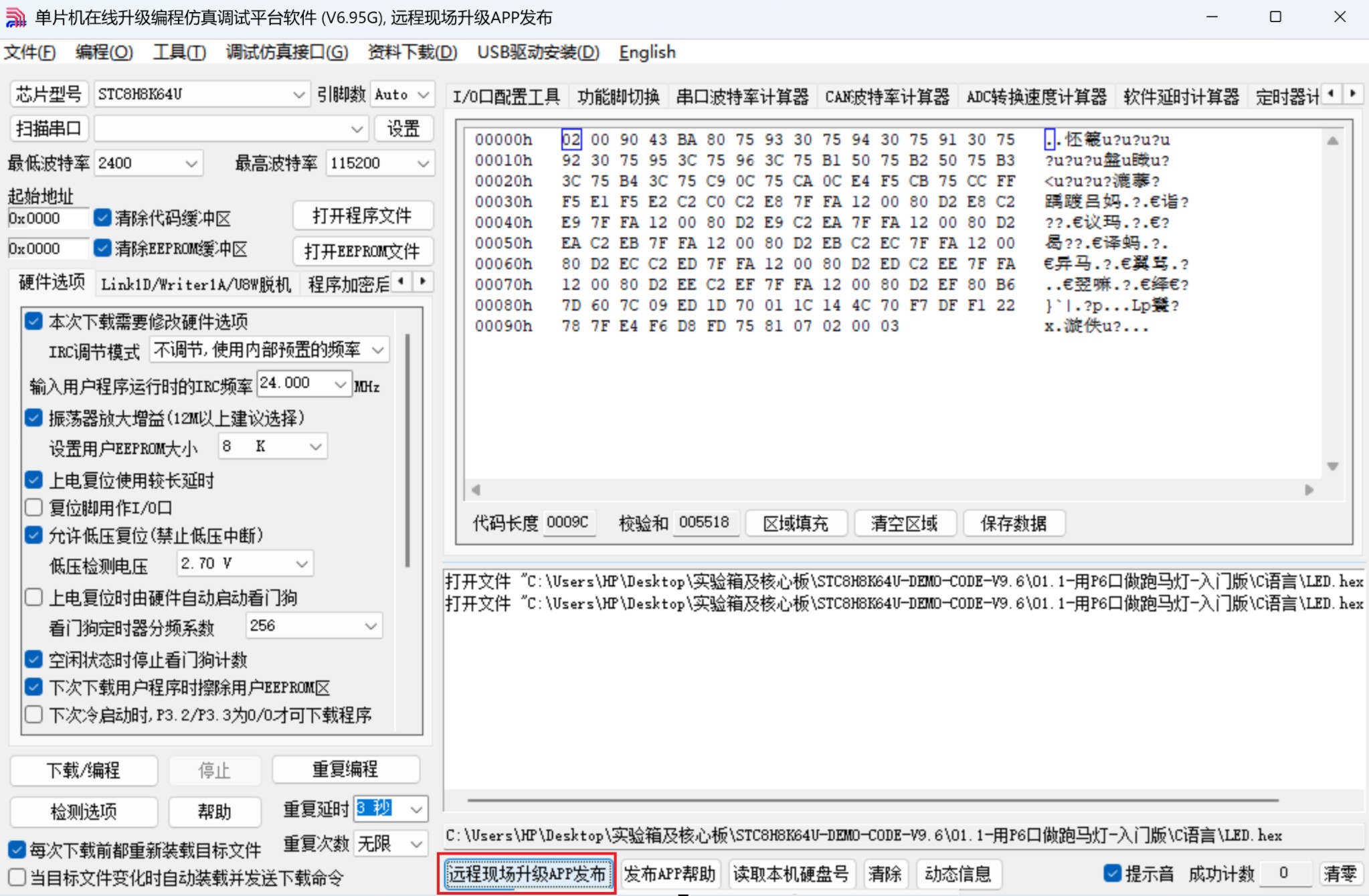This screenshot has height=896, width=1369.
Task: Toggle clear code buffer checkbox
Action: pos(102,217)
